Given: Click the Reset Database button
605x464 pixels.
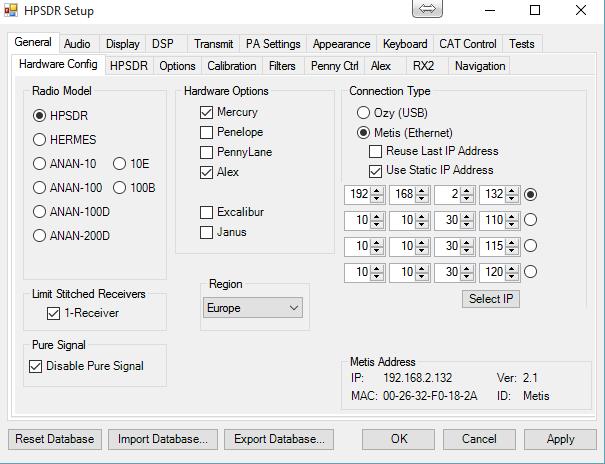Looking at the screenshot, I should (55, 439).
